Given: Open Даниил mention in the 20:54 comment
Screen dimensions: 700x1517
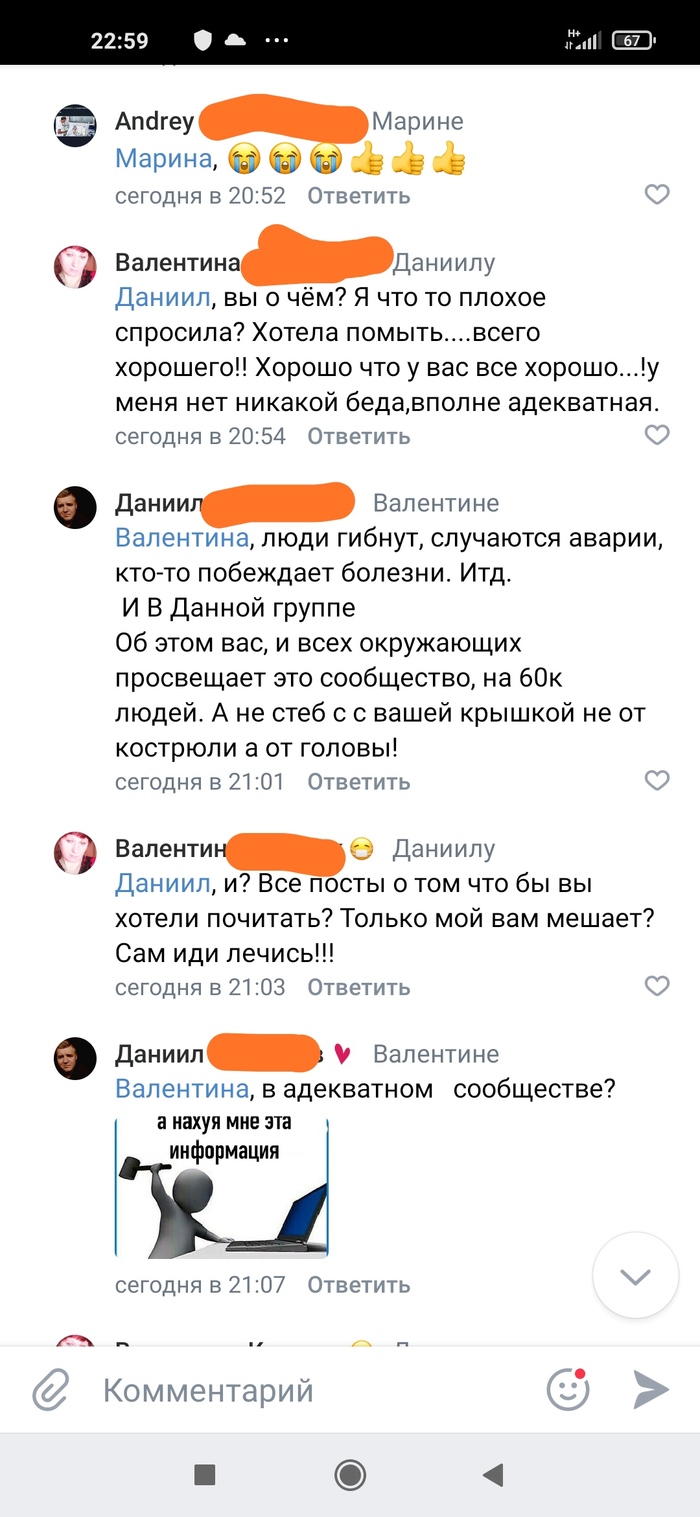Looking at the screenshot, I should (163, 298).
